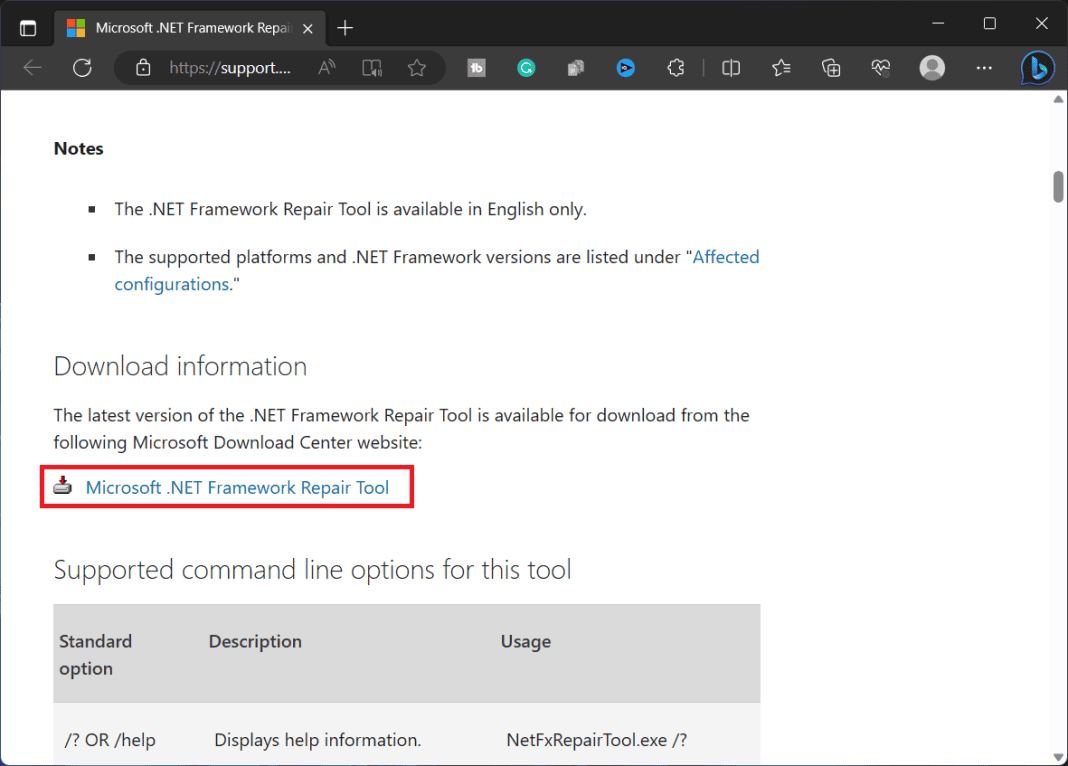1068x766 pixels.
Task: Open Settings and more menu
Action: pos(984,68)
